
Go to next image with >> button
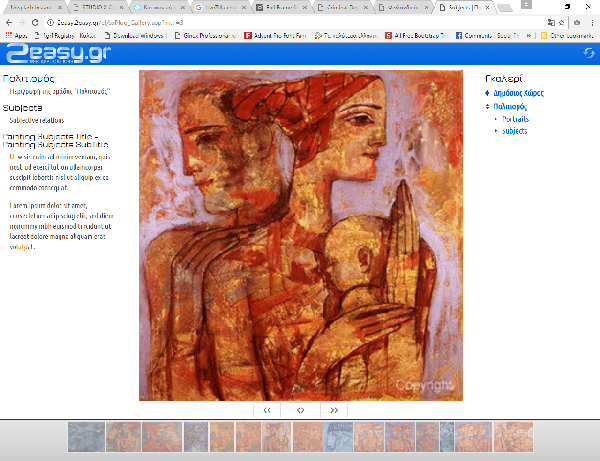pyautogui.click(x=334, y=410)
